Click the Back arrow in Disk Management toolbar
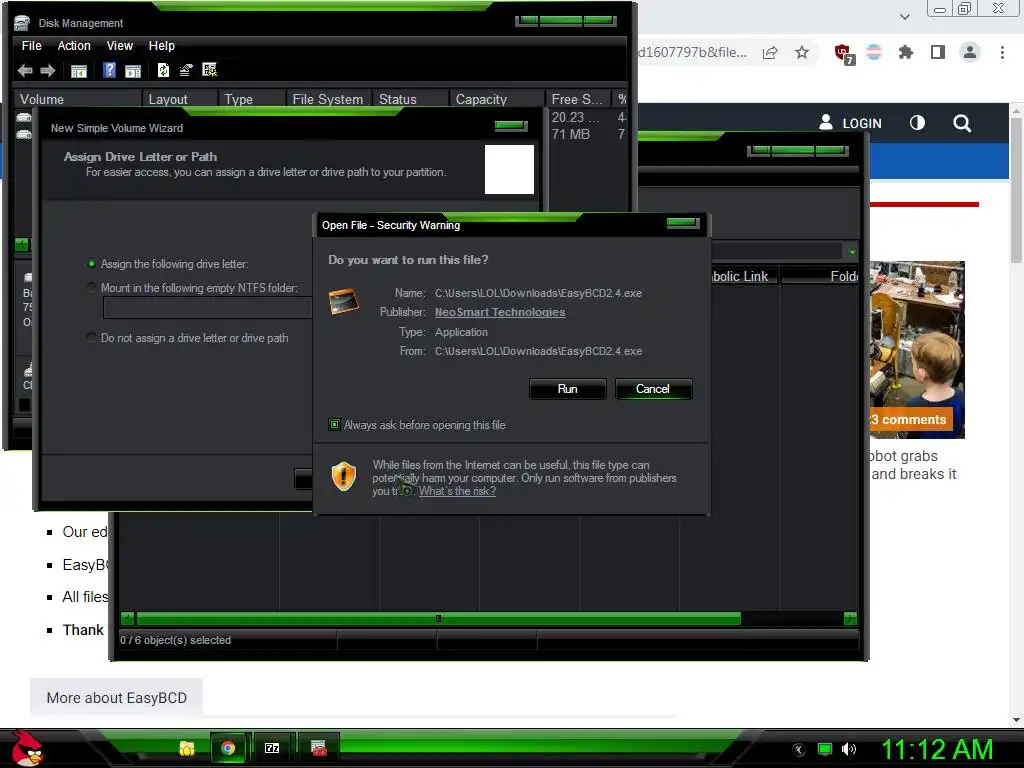The width and height of the screenshot is (1024, 768). point(25,71)
